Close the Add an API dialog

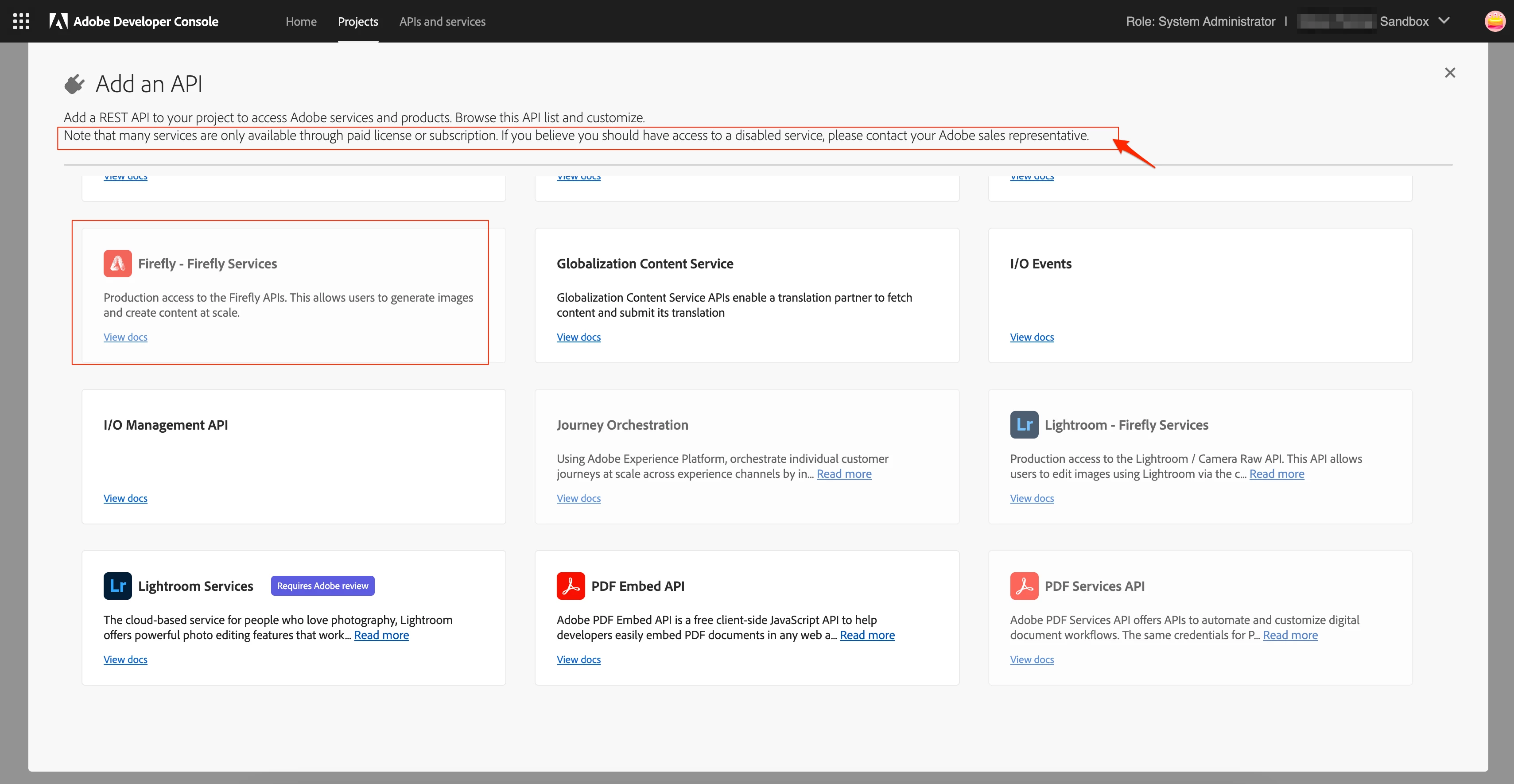pos(1450,73)
